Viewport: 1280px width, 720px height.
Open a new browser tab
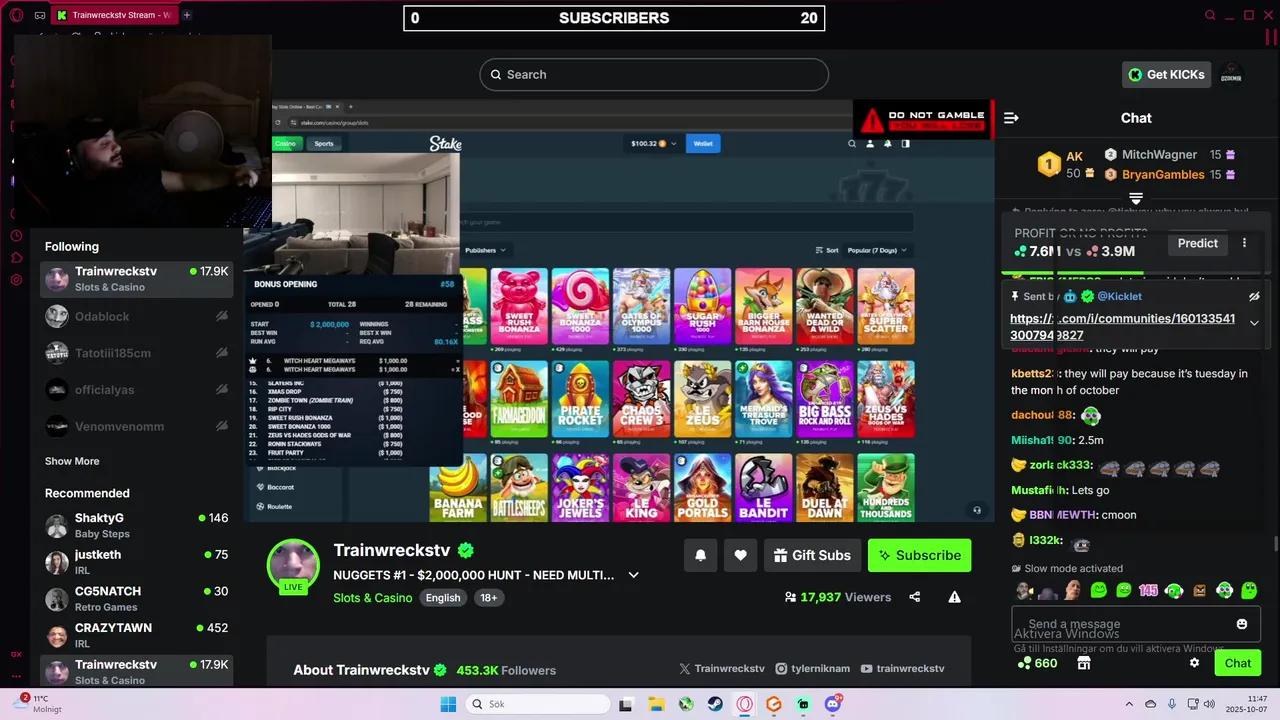point(187,15)
